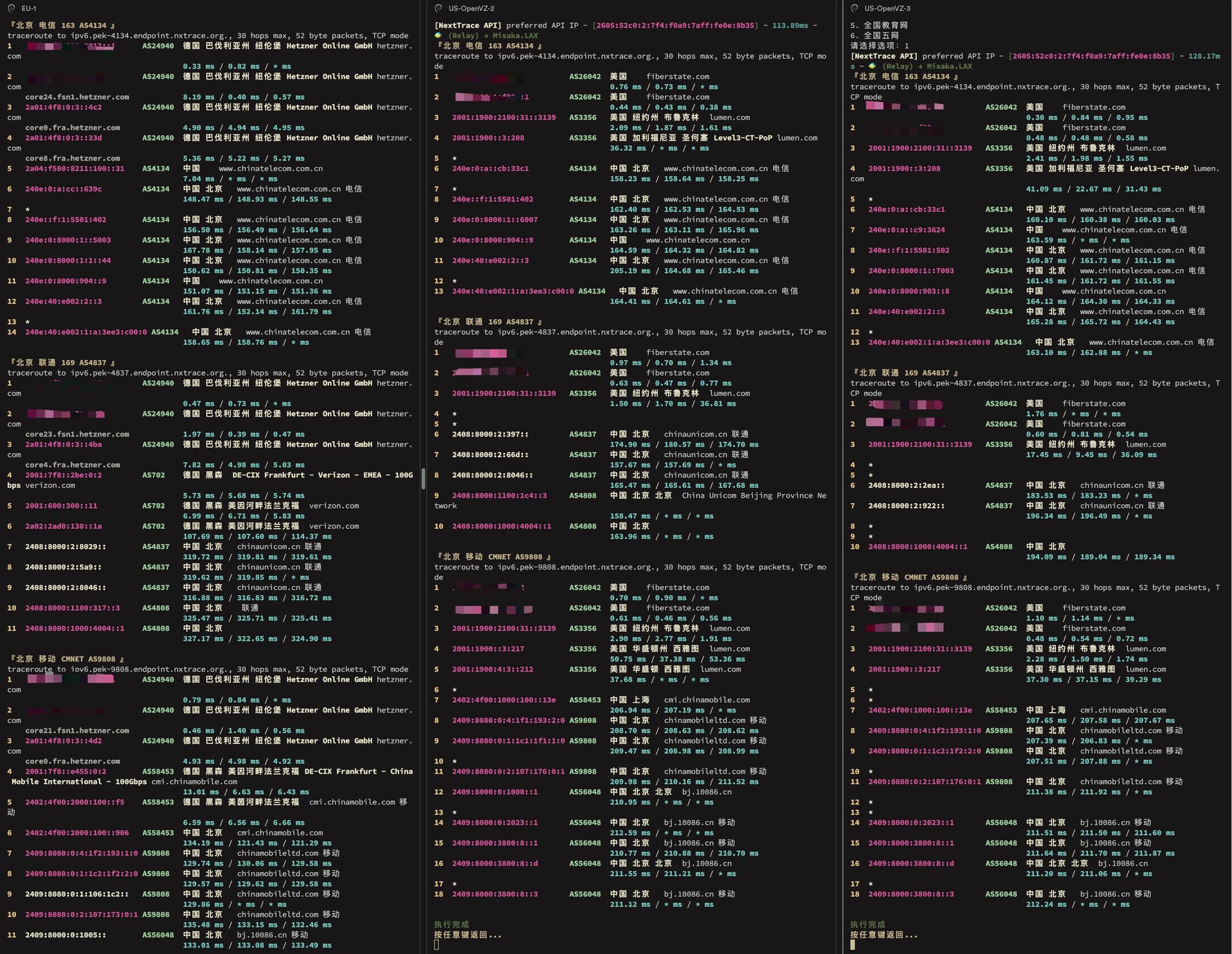
Task: Click the '5. 全国教育网' menu line
Action: (879, 26)
